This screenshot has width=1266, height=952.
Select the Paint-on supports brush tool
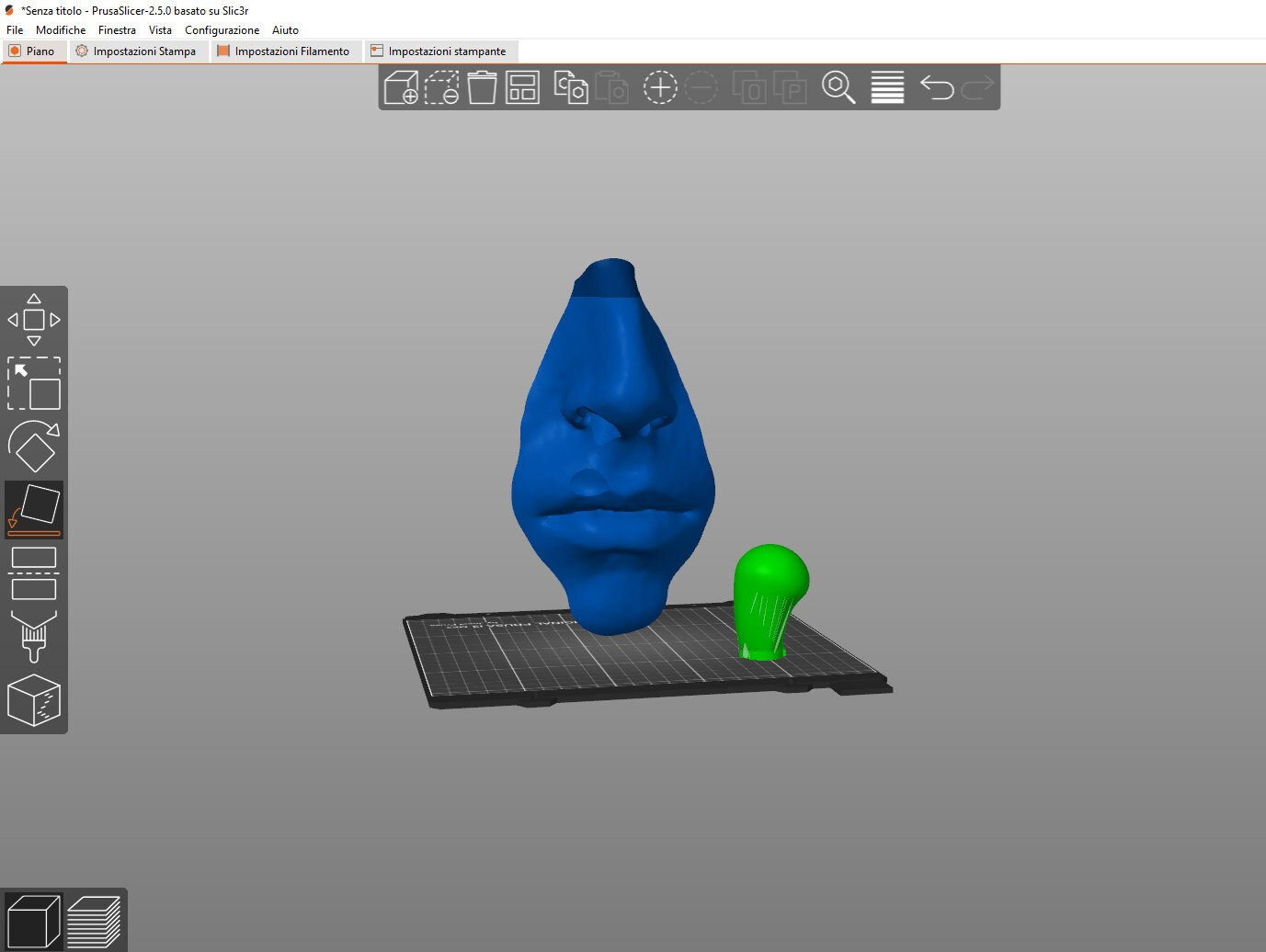pos(34,634)
